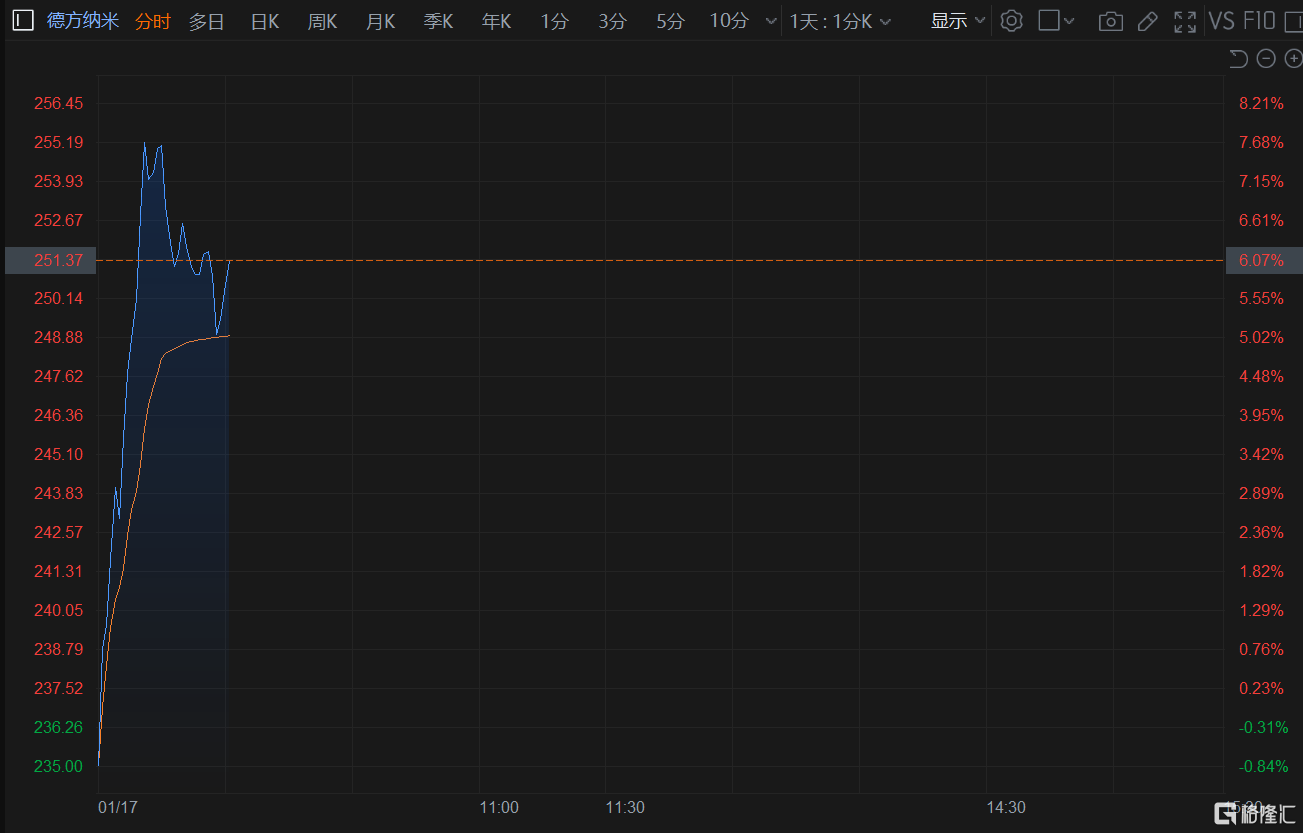This screenshot has width=1303, height=833.
Task: Zoom in chart with plus circle
Action: coord(1292,59)
